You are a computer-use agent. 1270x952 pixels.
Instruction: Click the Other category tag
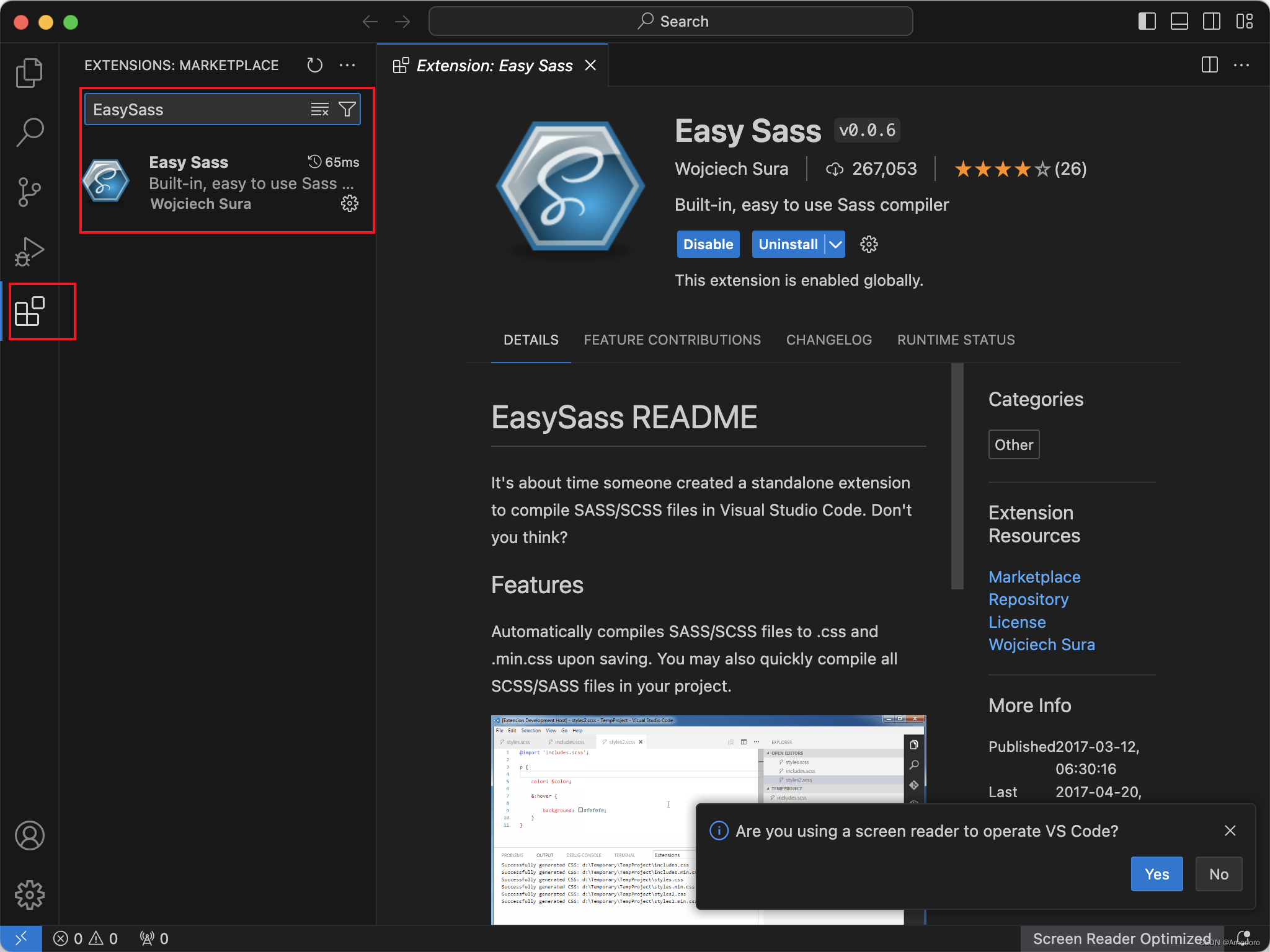(1014, 444)
